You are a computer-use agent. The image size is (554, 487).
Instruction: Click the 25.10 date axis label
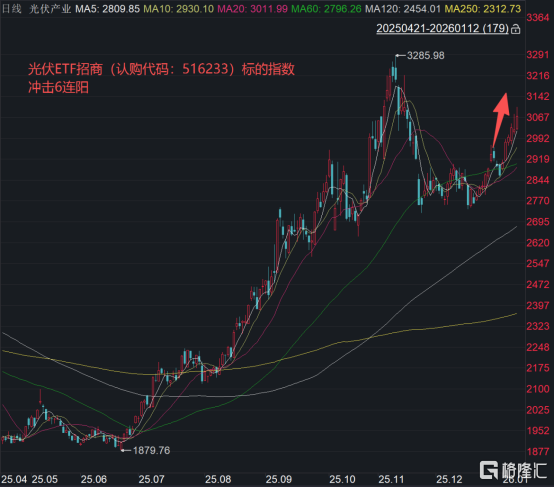(342, 480)
